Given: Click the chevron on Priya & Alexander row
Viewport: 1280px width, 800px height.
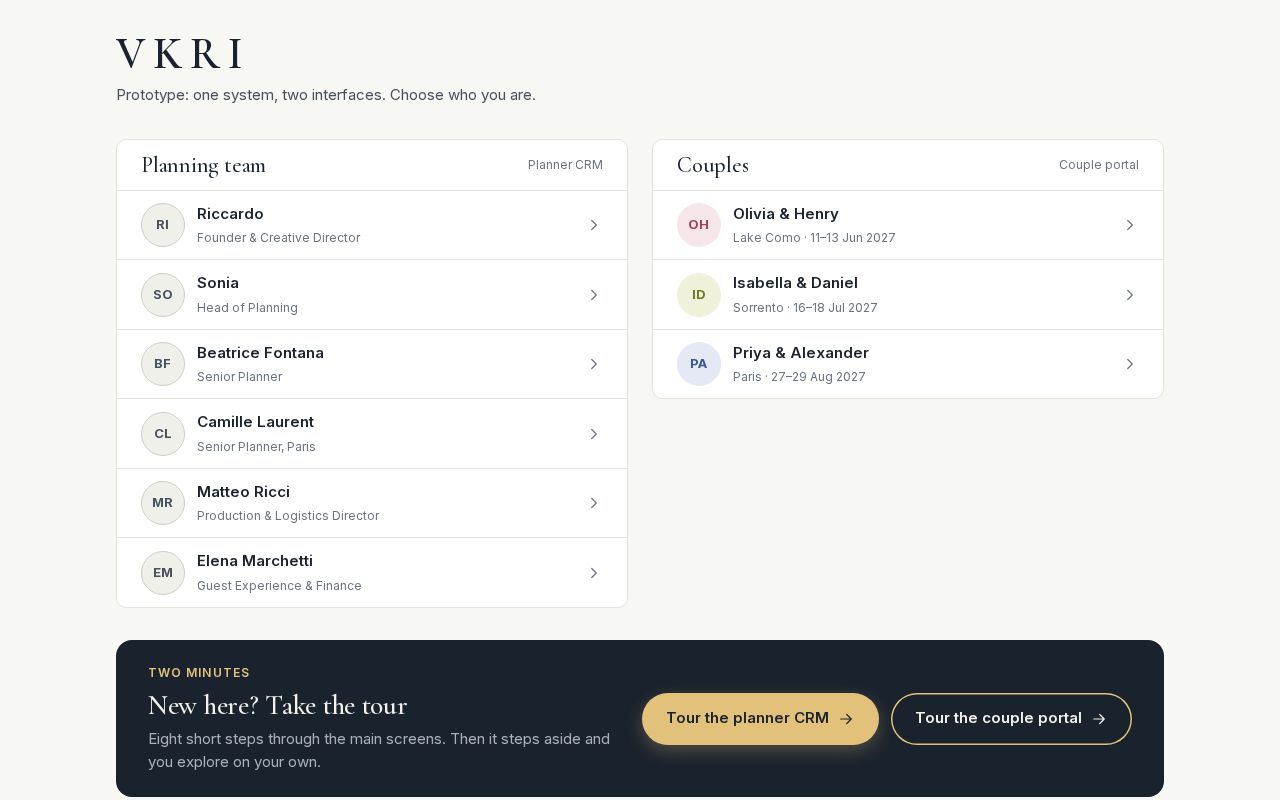Looking at the screenshot, I should click(1130, 364).
